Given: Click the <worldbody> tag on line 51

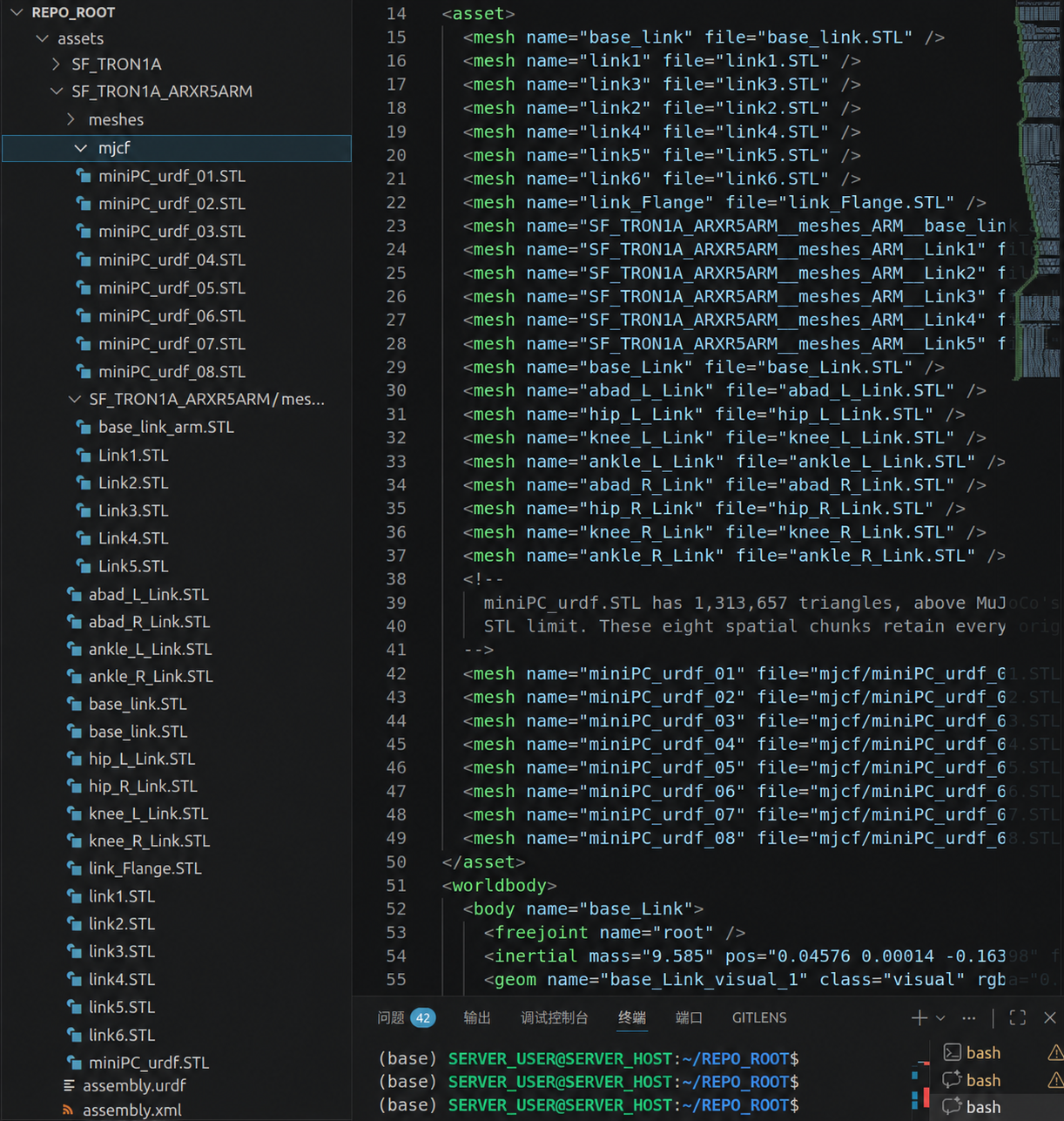Looking at the screenshot, I should pyautogui.click(x=499, y=886).
